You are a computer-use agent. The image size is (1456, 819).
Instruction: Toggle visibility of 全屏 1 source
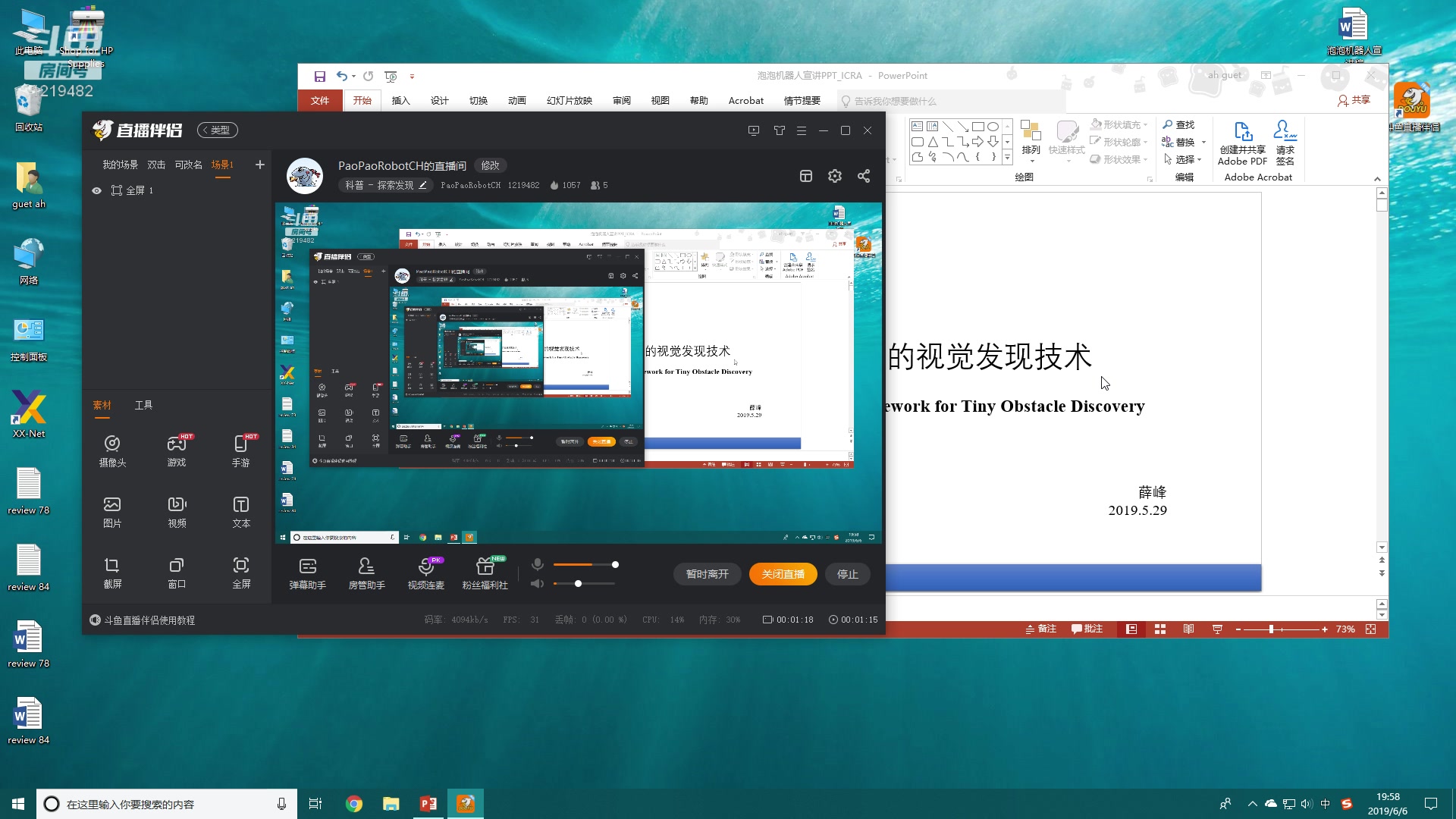[96, 190]
